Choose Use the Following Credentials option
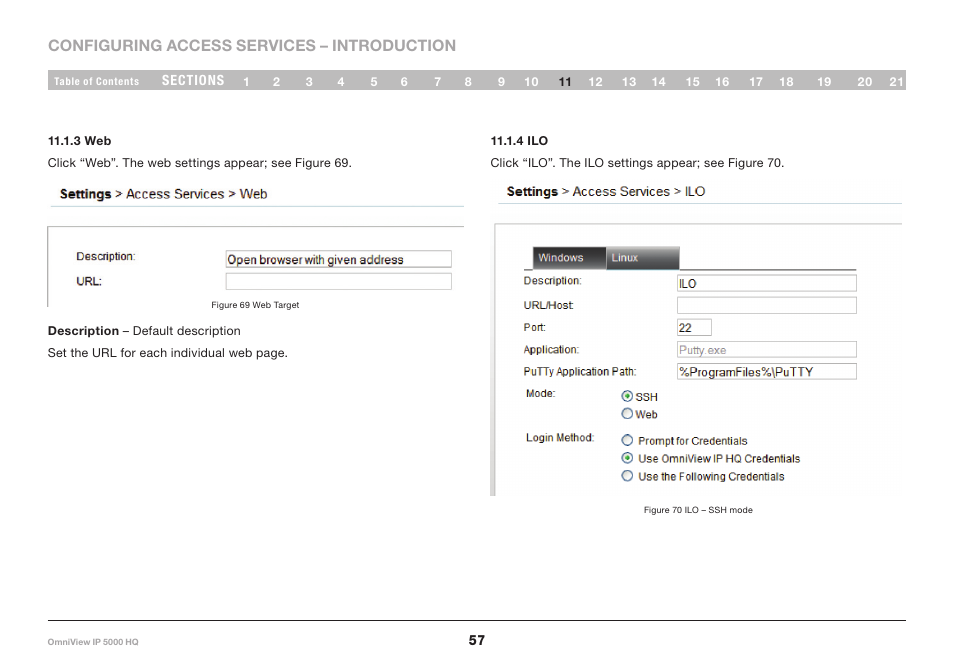This screenshot has width=954, height=668. click(627, 476)
